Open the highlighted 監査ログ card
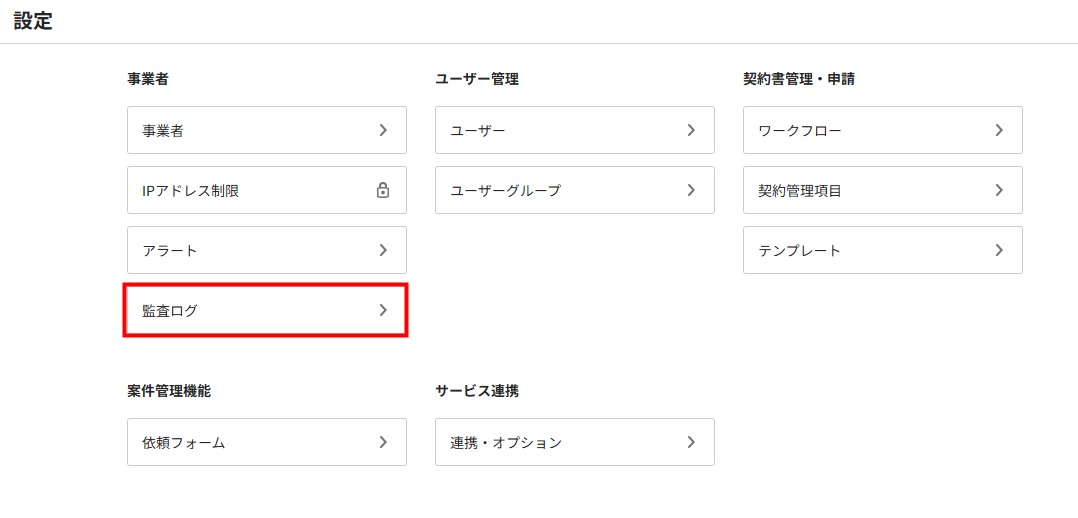This screenshot has height=518, width=1078. tap(267, 310)
